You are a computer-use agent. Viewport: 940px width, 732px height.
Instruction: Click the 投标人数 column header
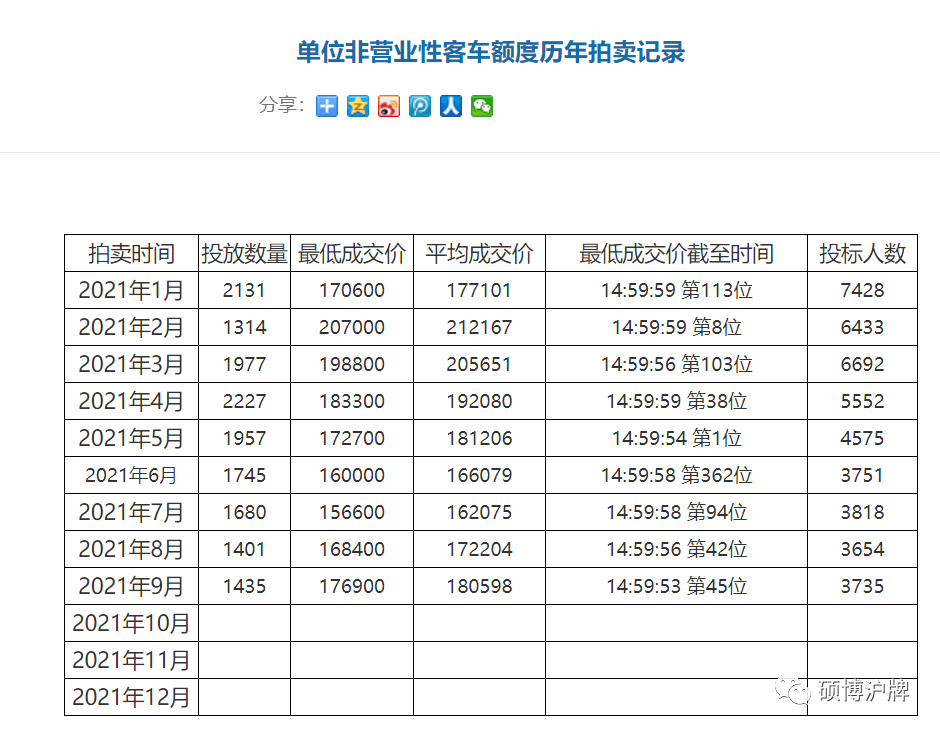tap(862, 254)
